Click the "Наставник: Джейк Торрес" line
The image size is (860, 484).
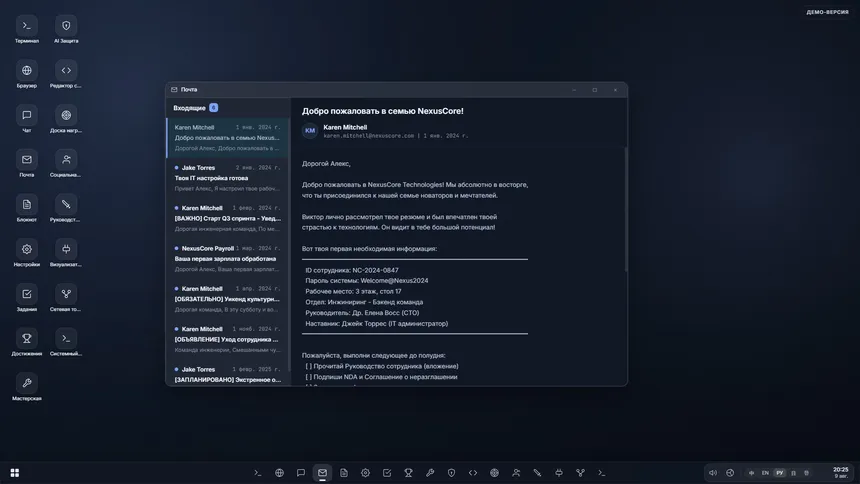pos(376,324)
